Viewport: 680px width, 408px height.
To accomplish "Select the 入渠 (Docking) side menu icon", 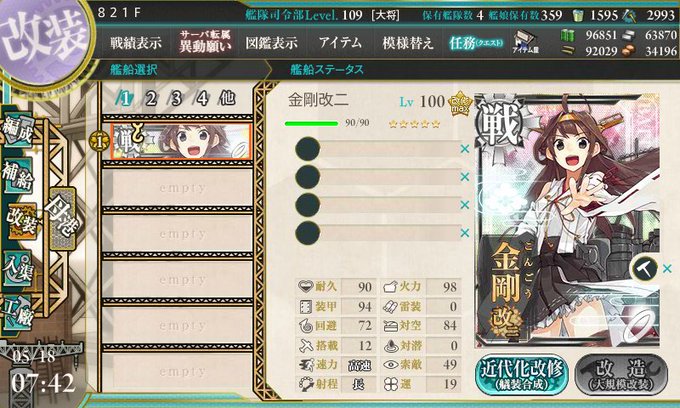I will click(17, 269).
